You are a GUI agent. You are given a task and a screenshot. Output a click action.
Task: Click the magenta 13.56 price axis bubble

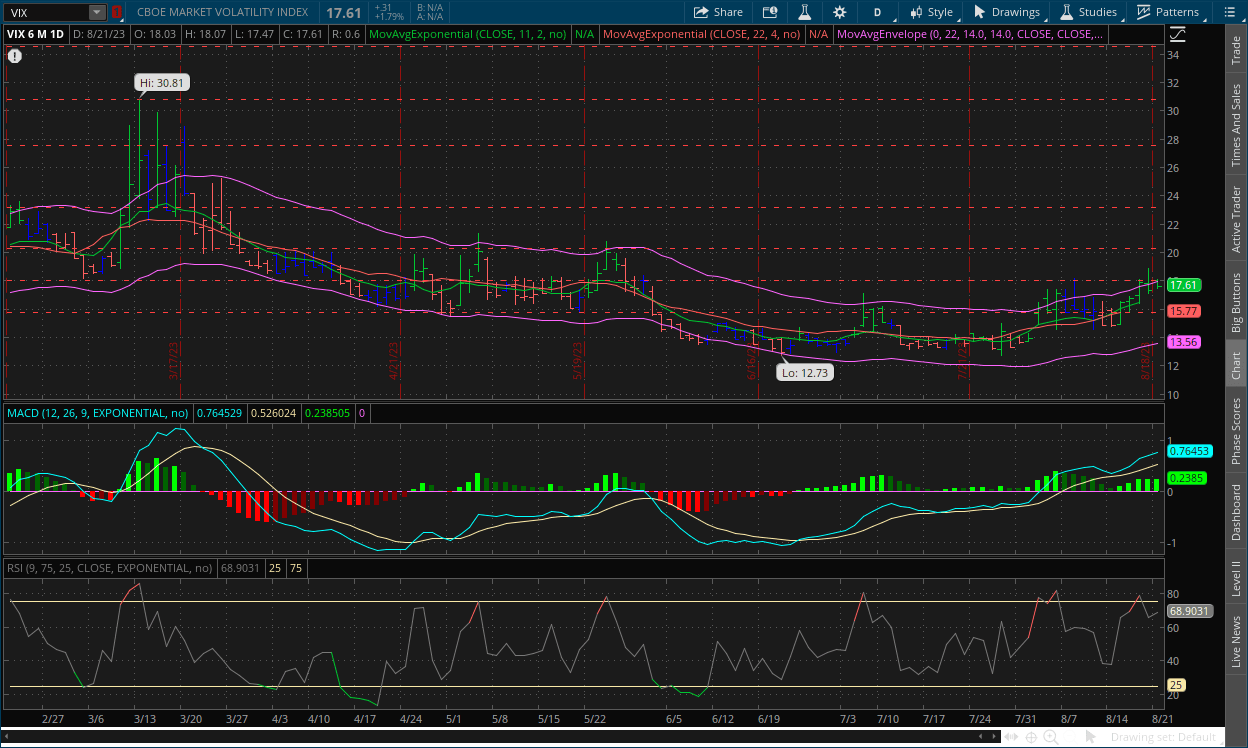click(1184, 342)
